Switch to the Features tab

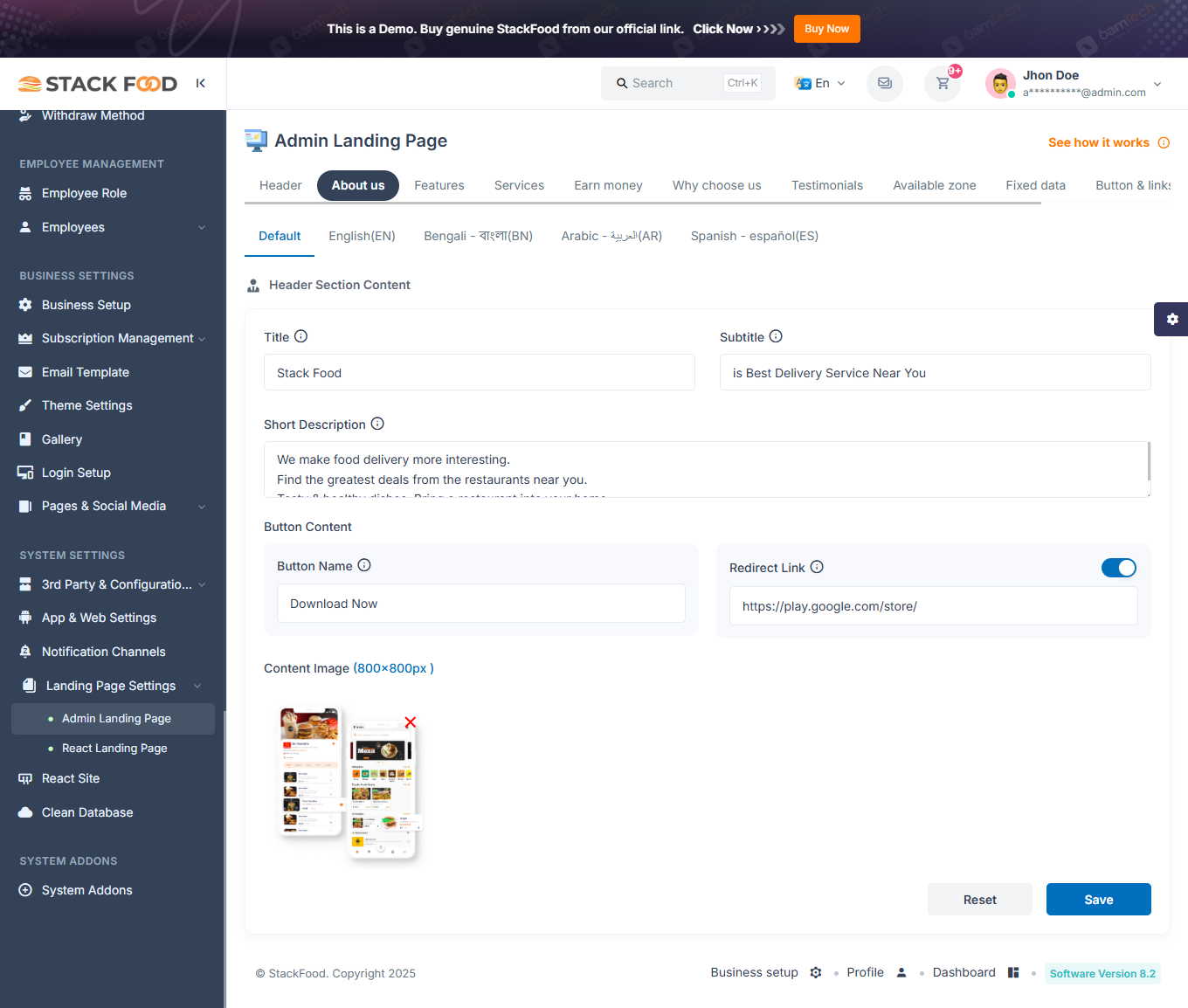point(439,185)
